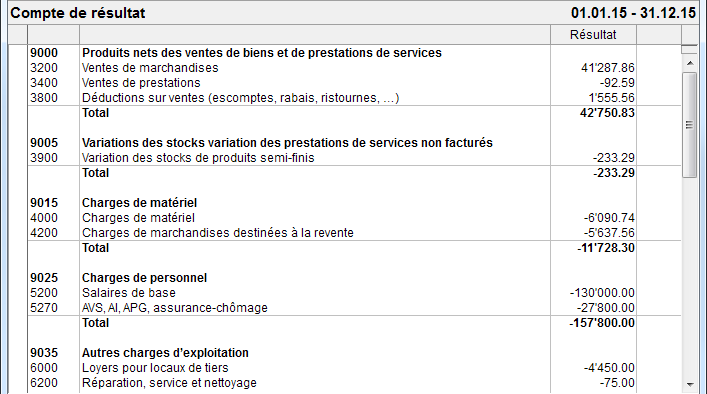
Task: Click the 5270 AVS, AI, APG row
Action: pyautogui.click(x=354, y=308)
